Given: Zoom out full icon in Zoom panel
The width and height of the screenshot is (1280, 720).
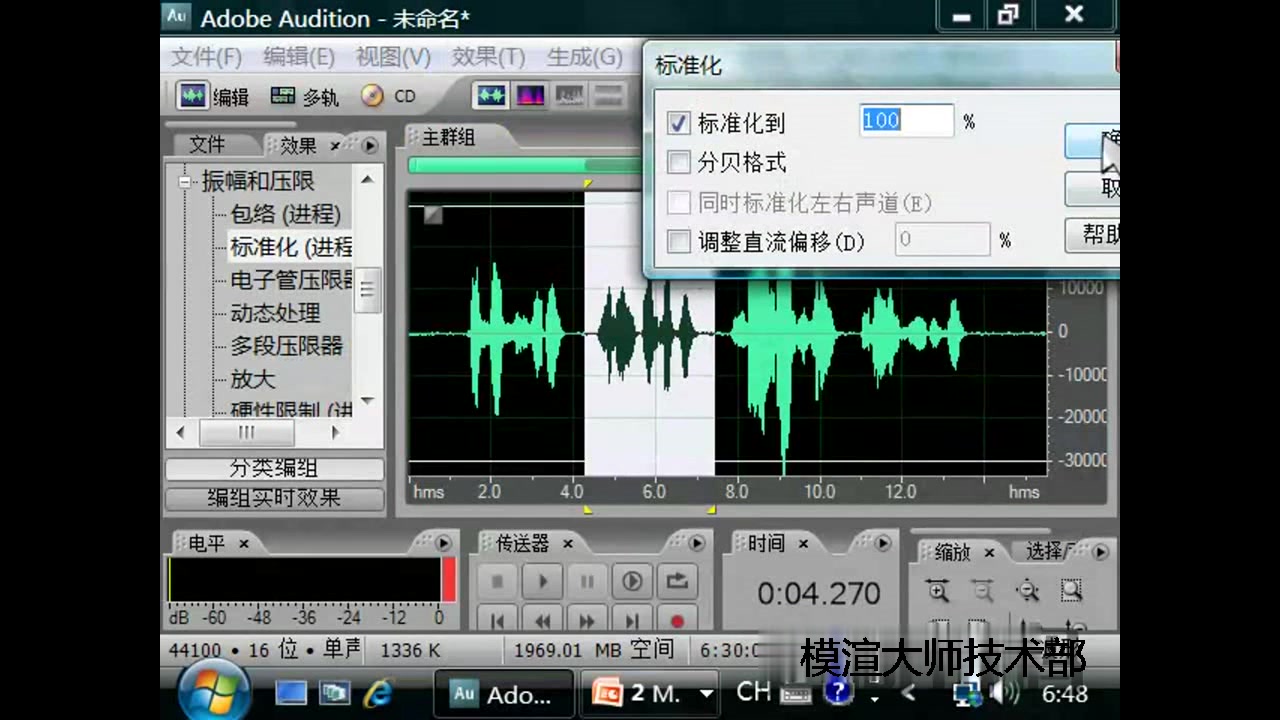Looking at the screenshot, I should (1027, 591).
